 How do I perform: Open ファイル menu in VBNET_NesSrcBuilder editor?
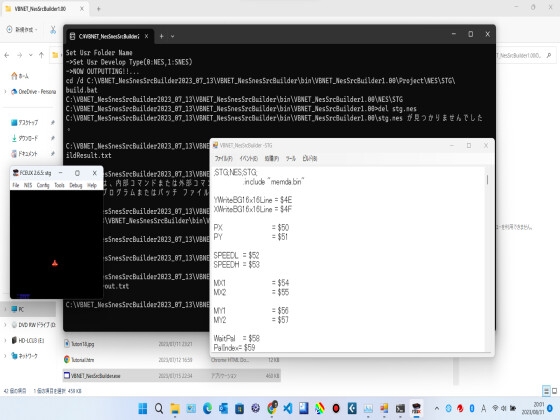223,158
